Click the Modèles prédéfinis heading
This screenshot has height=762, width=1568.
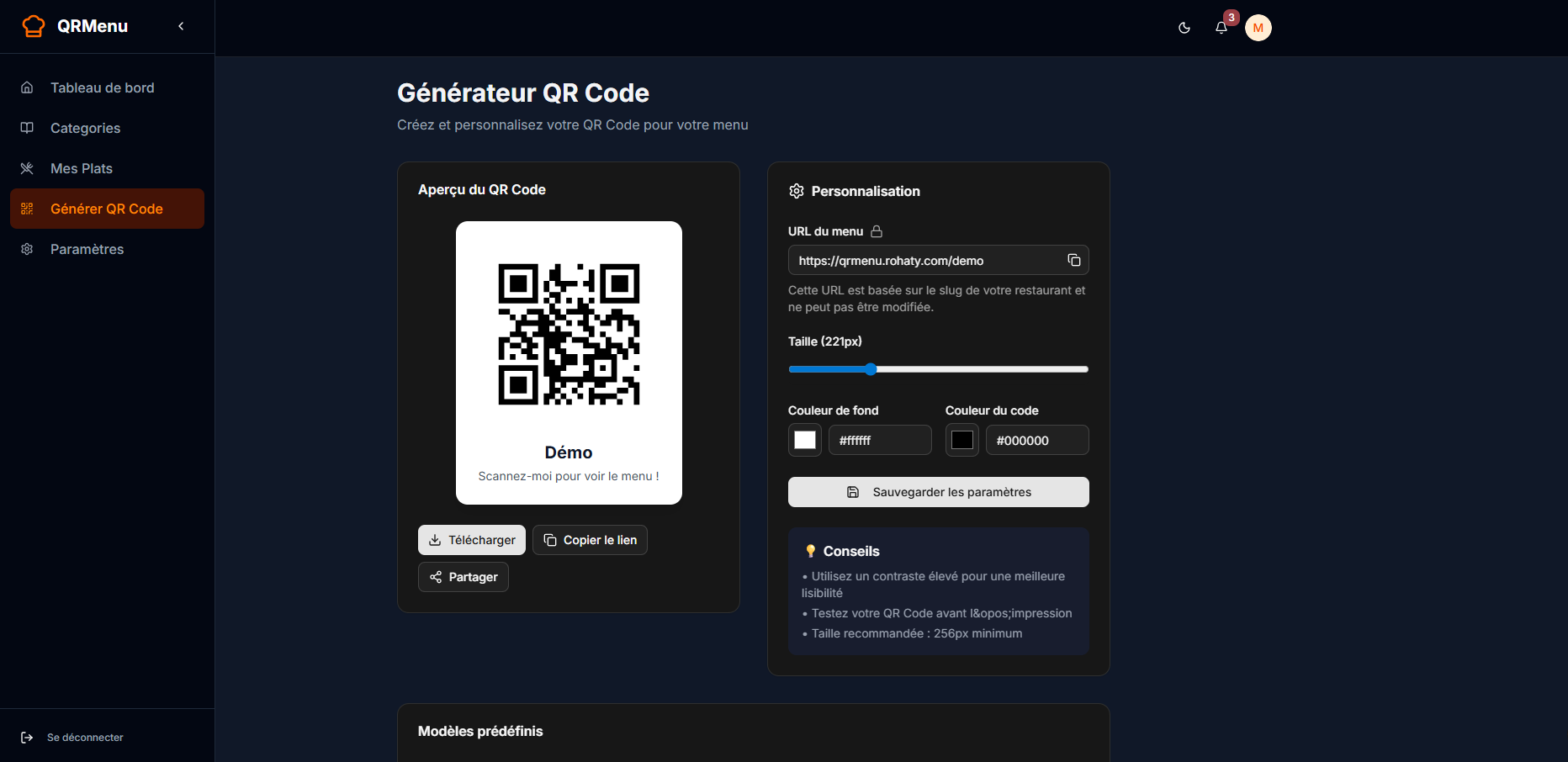point(480,731)
